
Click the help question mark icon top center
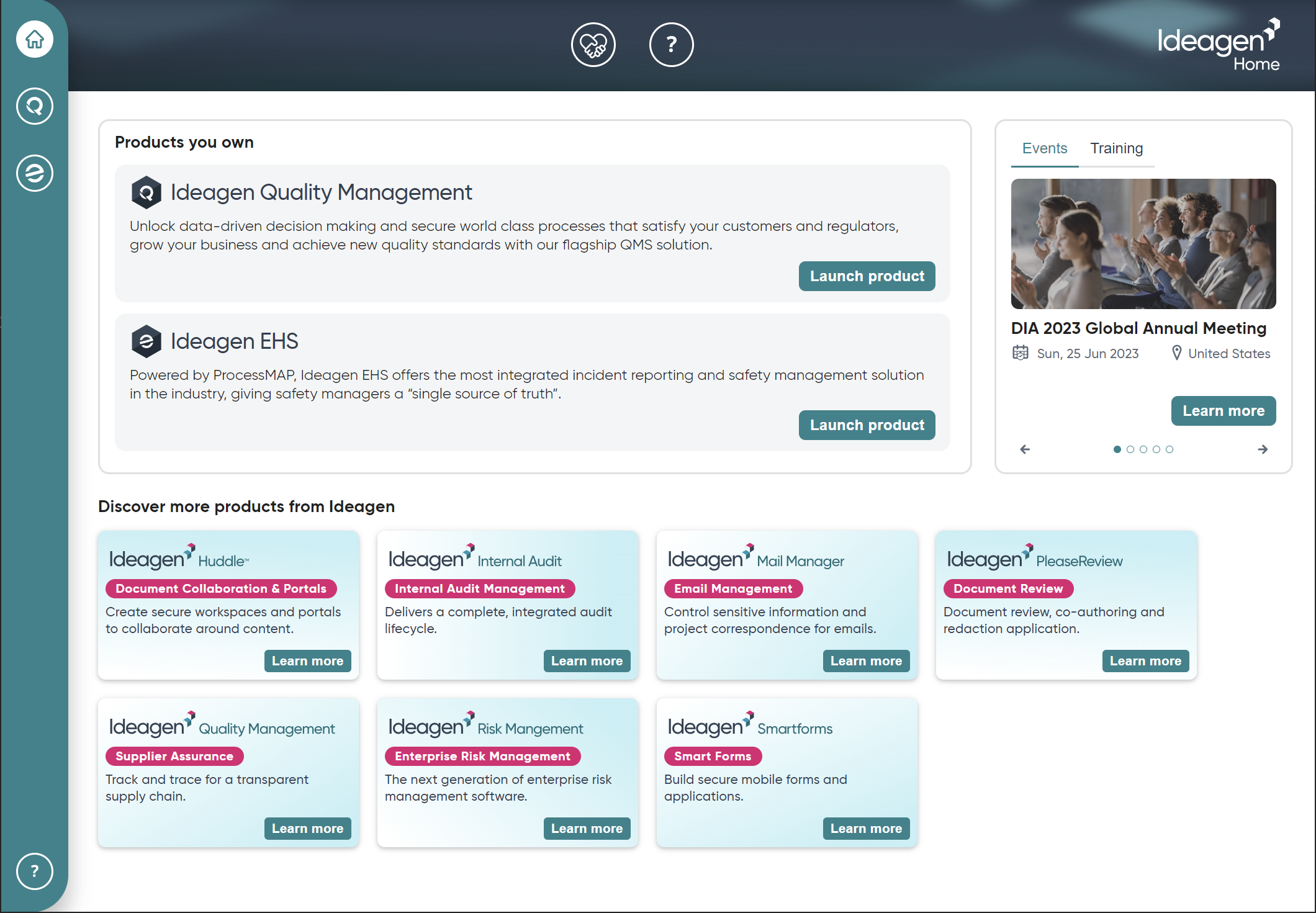tap(670, 44)
